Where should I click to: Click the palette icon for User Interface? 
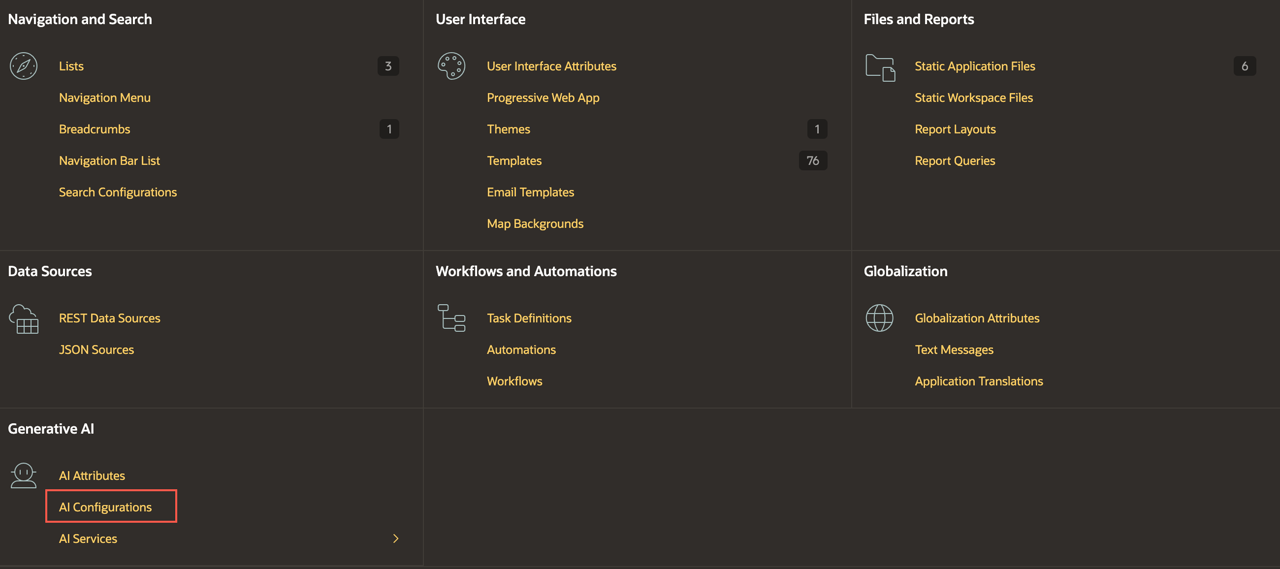point(451,66)
